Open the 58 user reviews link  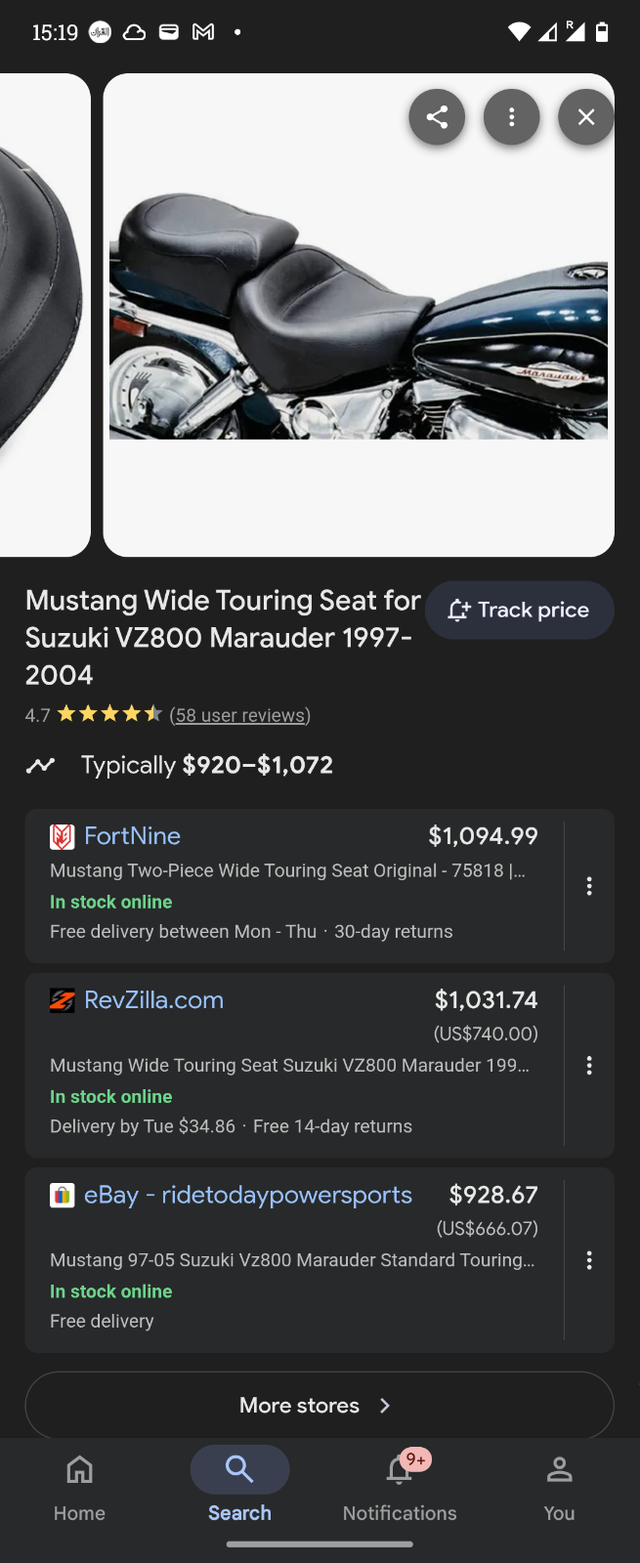[x=240, y=715]
